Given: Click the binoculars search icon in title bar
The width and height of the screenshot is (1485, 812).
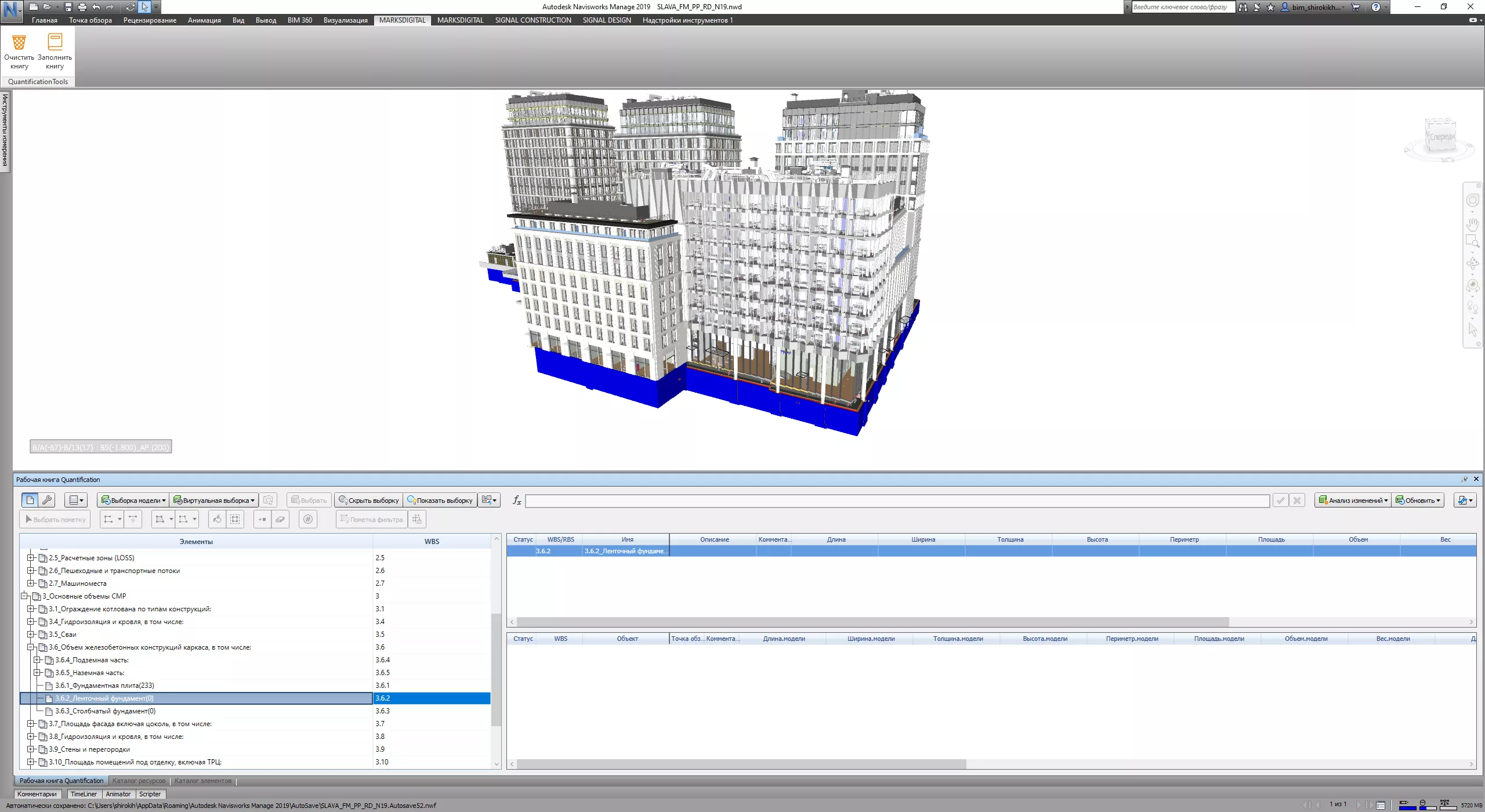Looking at the screenshot, I should 1243,7.
